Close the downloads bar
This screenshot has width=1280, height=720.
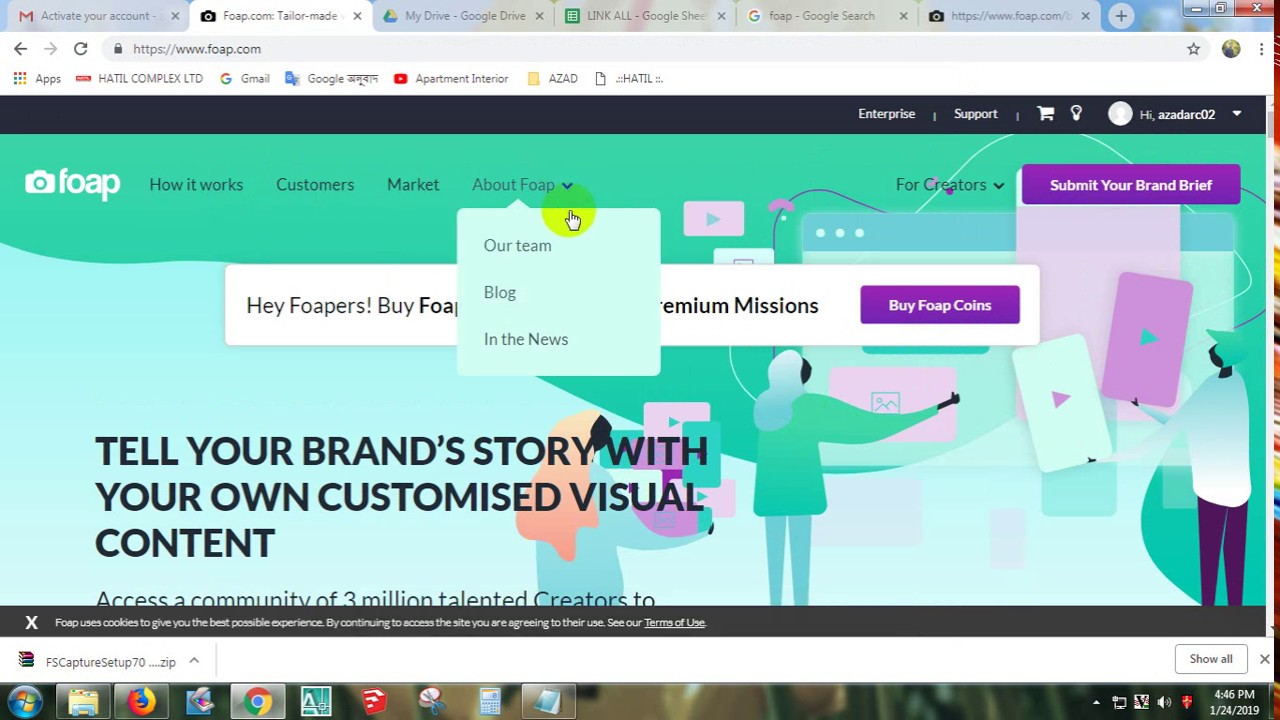1264,659
